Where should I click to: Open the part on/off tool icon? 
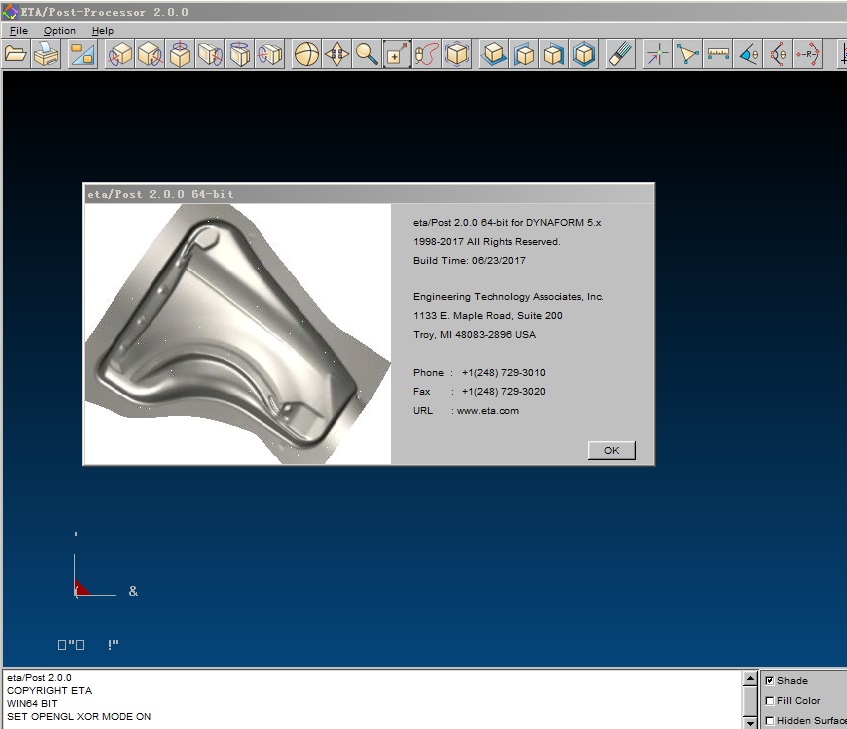(83, 54)
